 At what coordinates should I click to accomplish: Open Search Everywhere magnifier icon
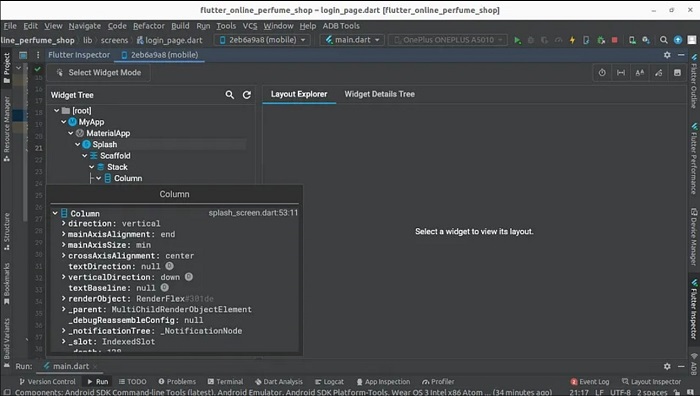pos(664,40)
